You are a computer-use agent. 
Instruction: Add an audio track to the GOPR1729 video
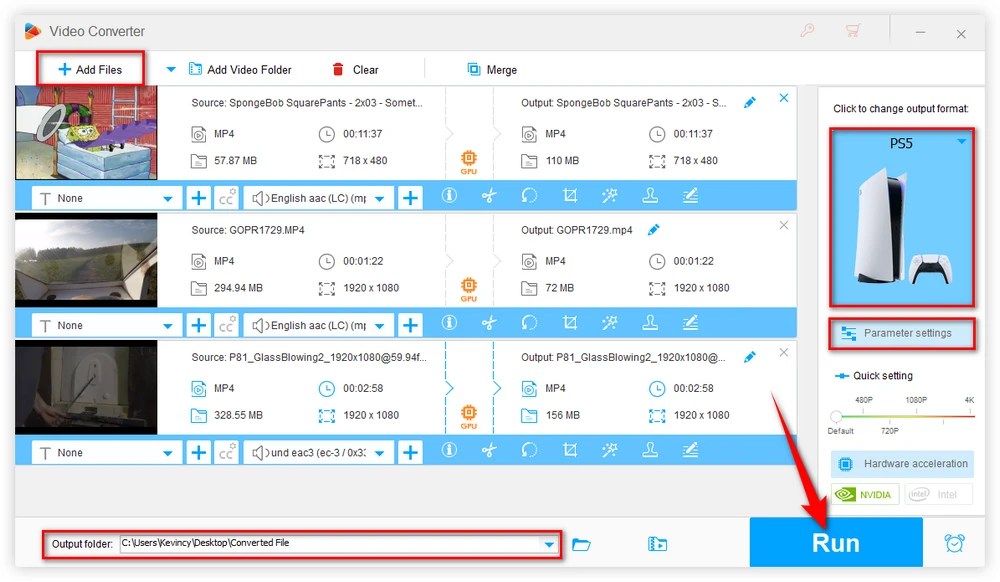[410, 325]
